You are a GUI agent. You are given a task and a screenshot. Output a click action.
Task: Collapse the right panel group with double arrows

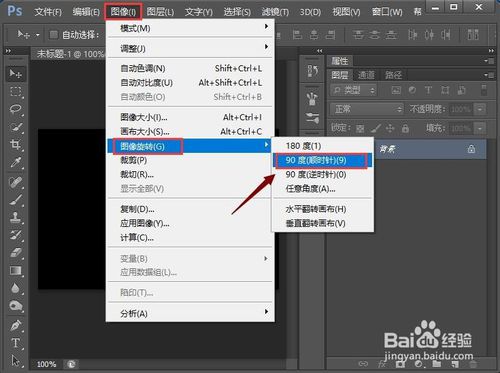(491, 51)
